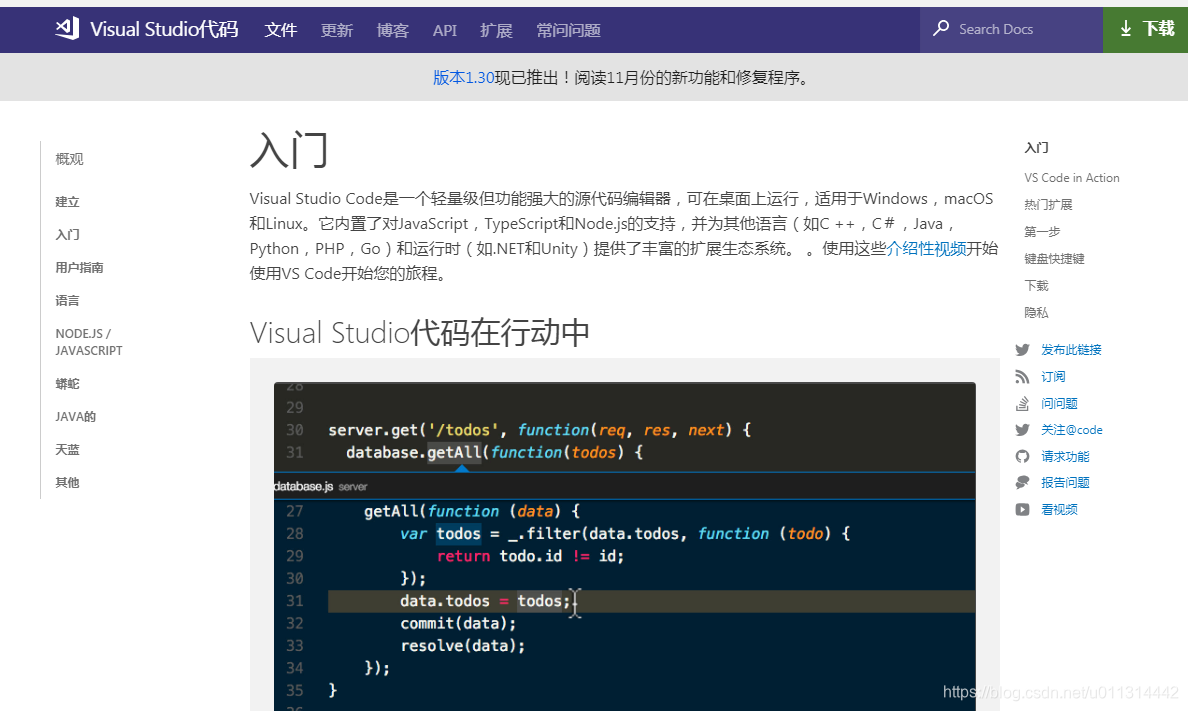Open the 介绍性视频 link
Screen dimensions: 1188x711
pos(926,249)
